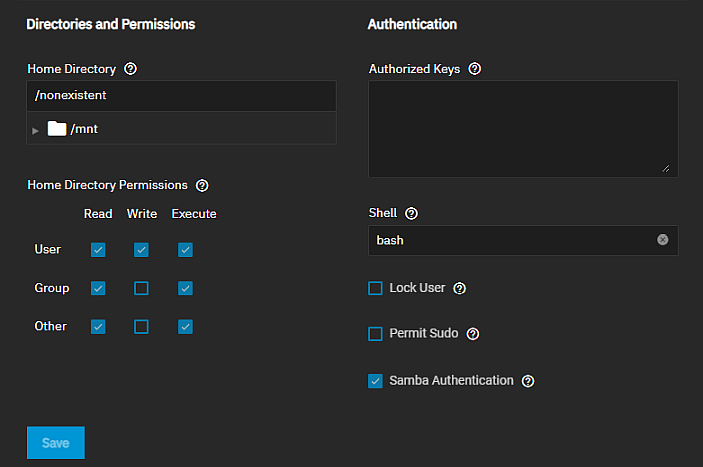The width and height of the screenshot is (703, 467).
Task: Show the Permit Sudo help tooltip
Action: pos(473,334)
